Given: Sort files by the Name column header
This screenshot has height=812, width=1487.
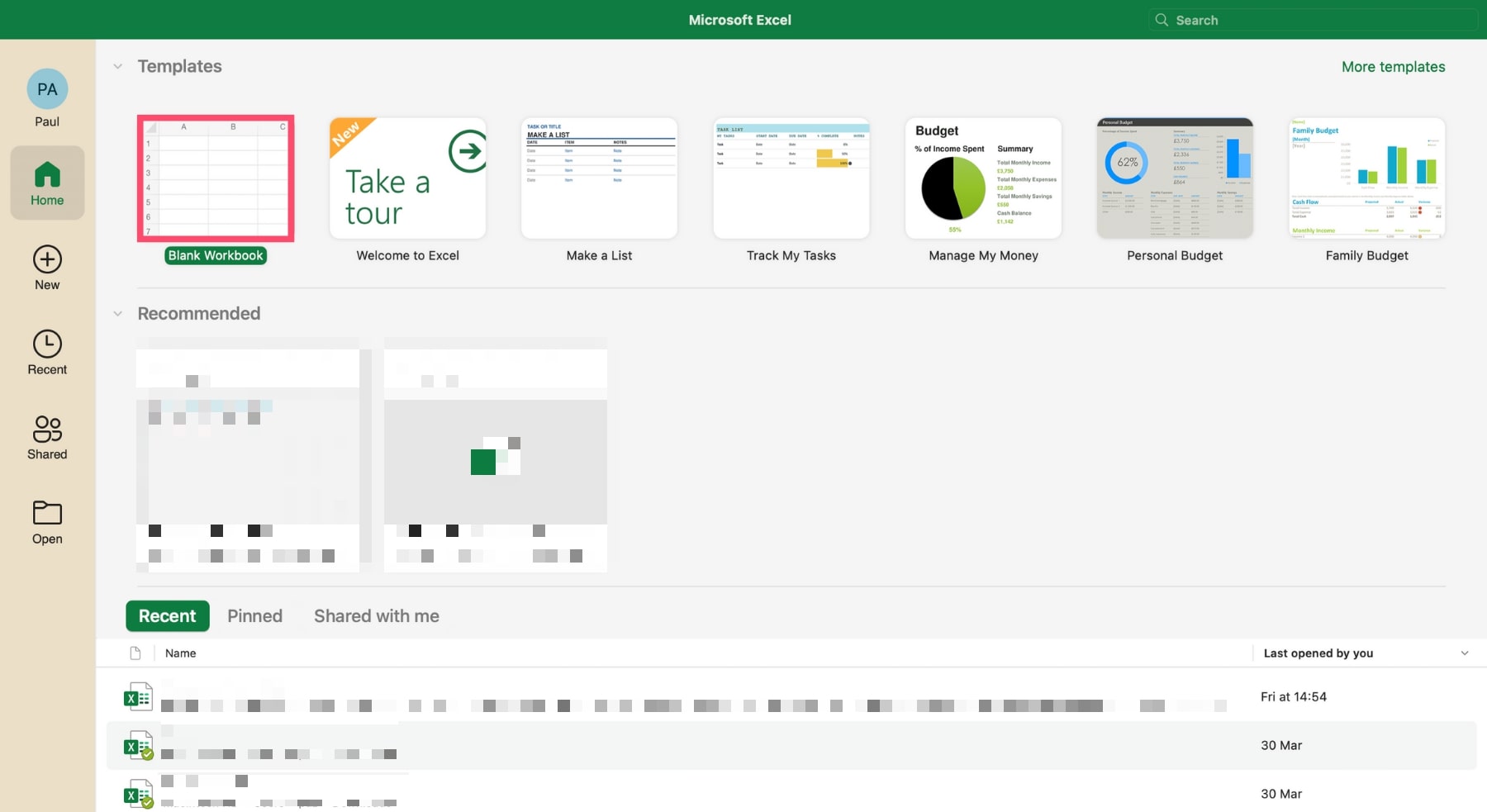Looking at the screenshot, I should point(180,653).
